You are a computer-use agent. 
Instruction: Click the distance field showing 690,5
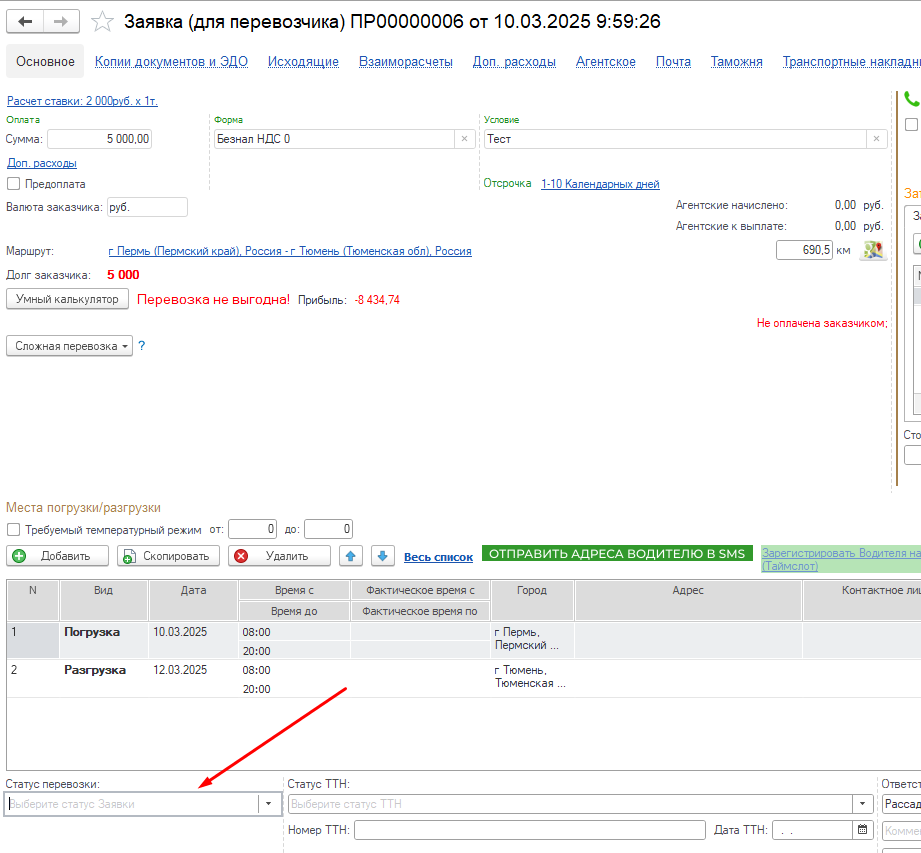pyautogui.click(x=804, y=250)
